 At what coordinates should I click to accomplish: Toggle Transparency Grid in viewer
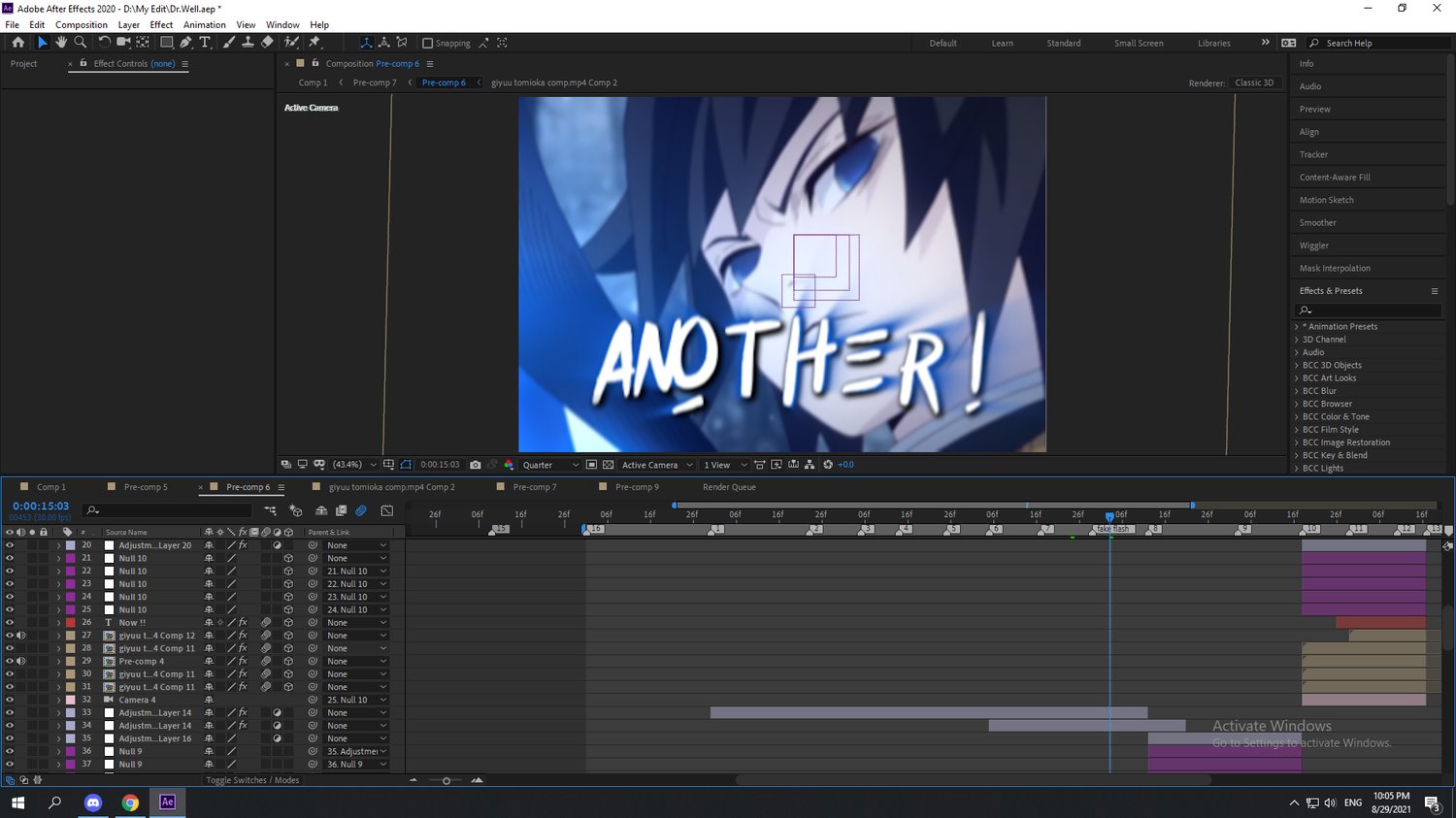point(609,465)
